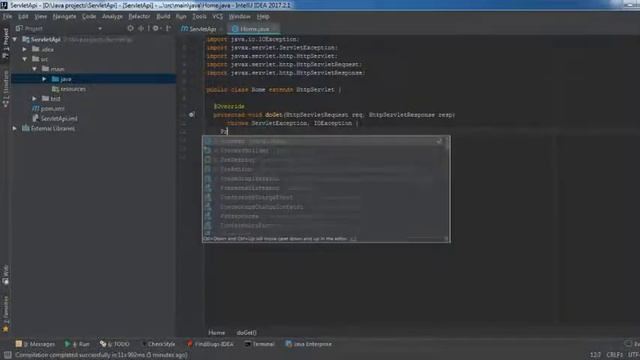This screenshot has width=640, height=360.
Task: Open the File menu
Action: 7,17
